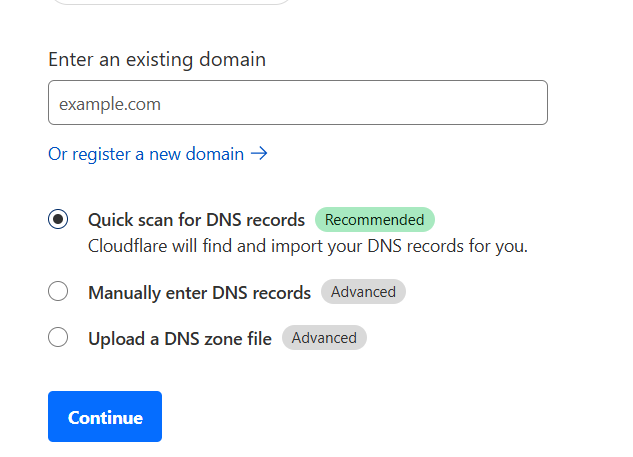Click Advanced badge beside Manually enter DNS records
Image resolution: width=633 pixels, height=457 pixels.
pyautogui.click(x=363, y=291)
